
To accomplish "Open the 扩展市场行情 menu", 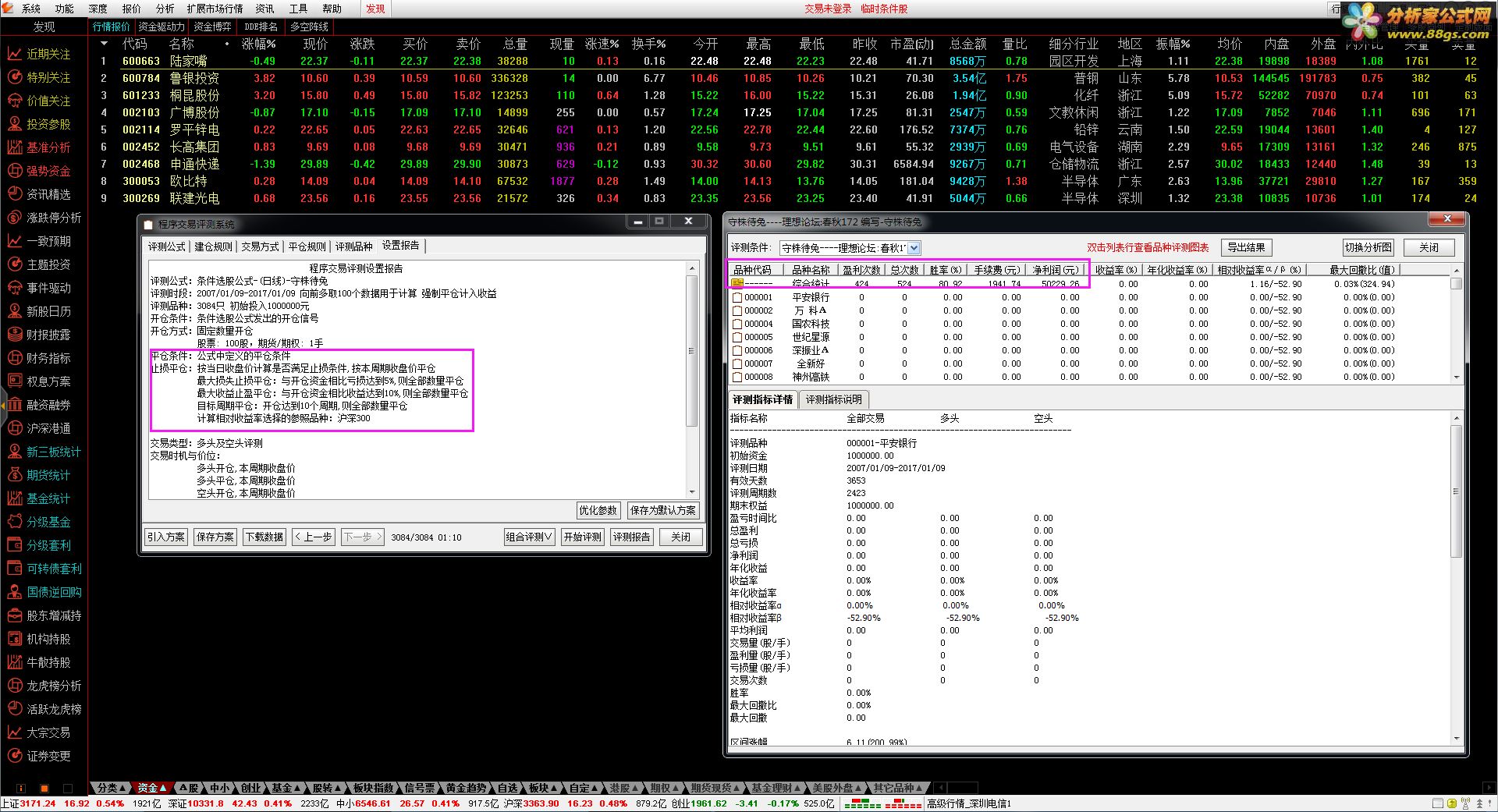I will tap(215, 9).
